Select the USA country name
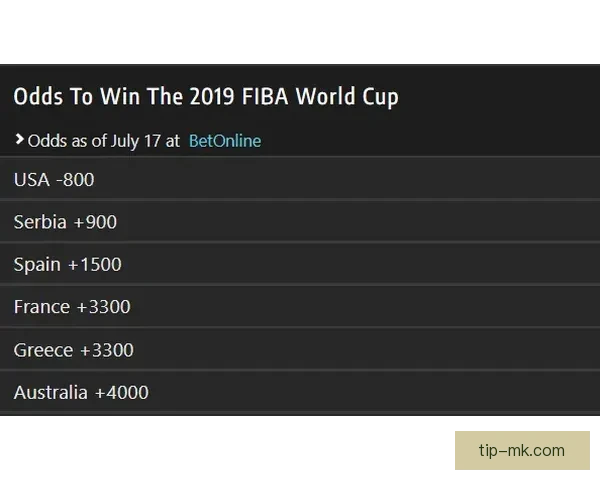The image size is (600, 480). pyautogui.click(x=30, y=180)
